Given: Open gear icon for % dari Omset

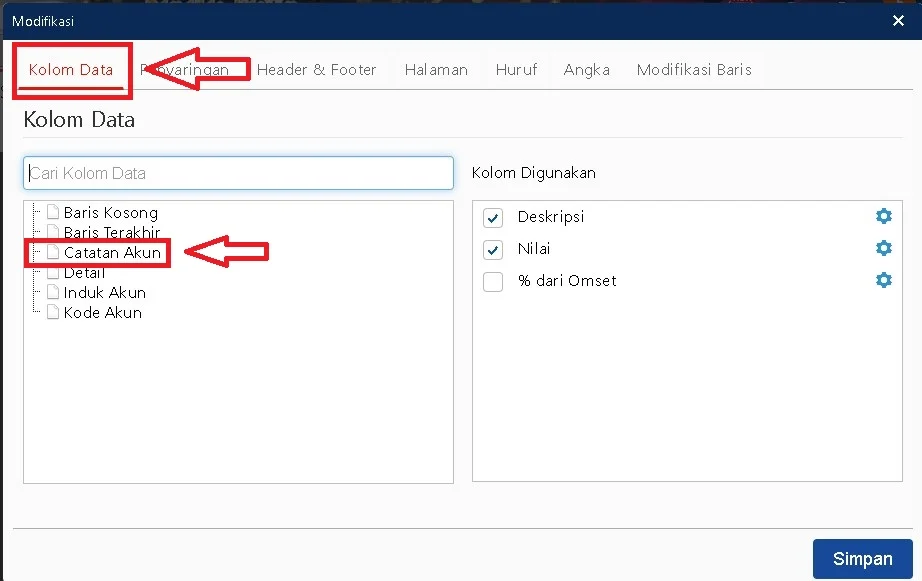Looking at the screenshot, I should pyautogui.click(x=883, y=281).
